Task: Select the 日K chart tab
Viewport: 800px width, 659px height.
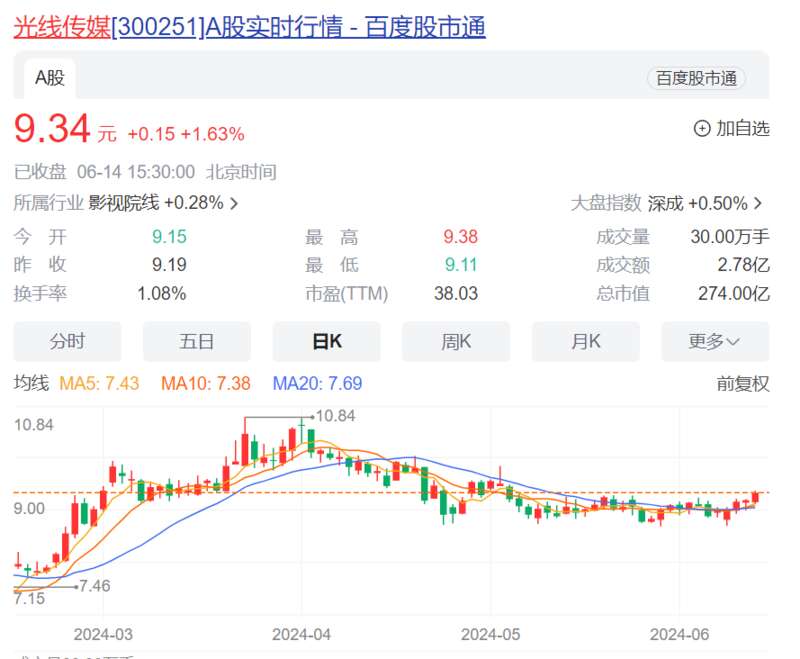Action: coord(327,341)
